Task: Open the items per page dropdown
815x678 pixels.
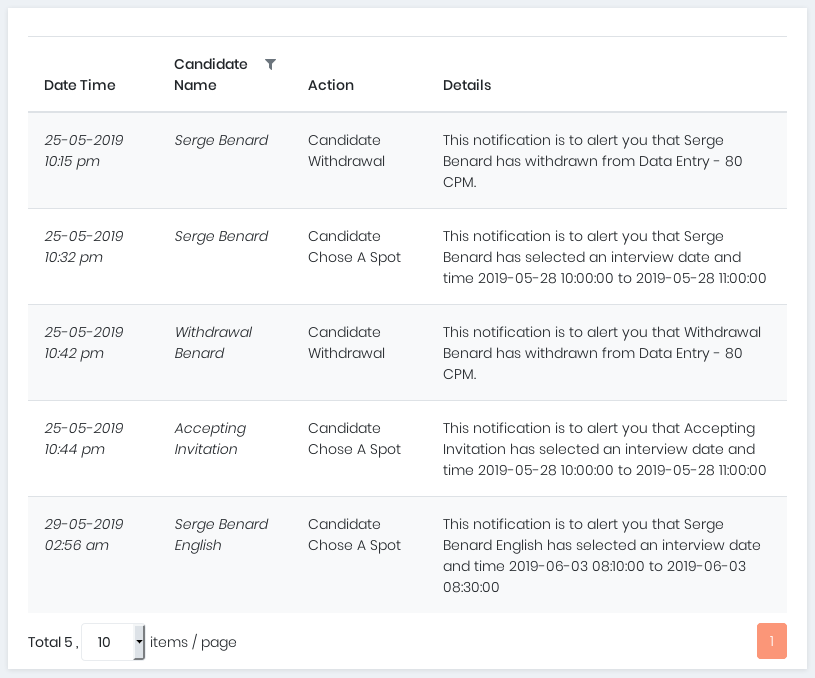Action: (x=113, y=642)
